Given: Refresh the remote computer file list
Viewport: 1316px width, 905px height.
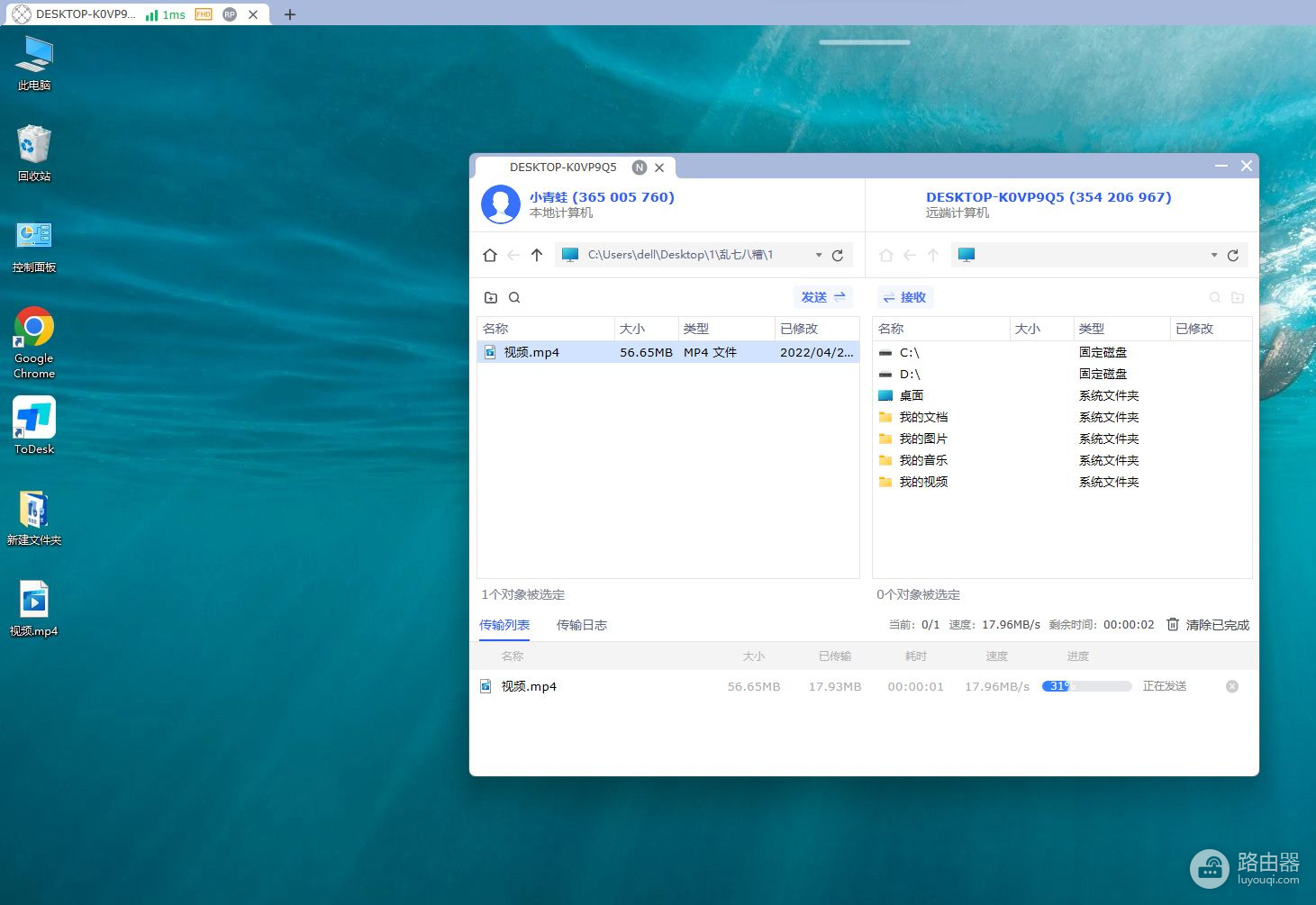Looking at the screenshot, I should (x=1233, y=256).
